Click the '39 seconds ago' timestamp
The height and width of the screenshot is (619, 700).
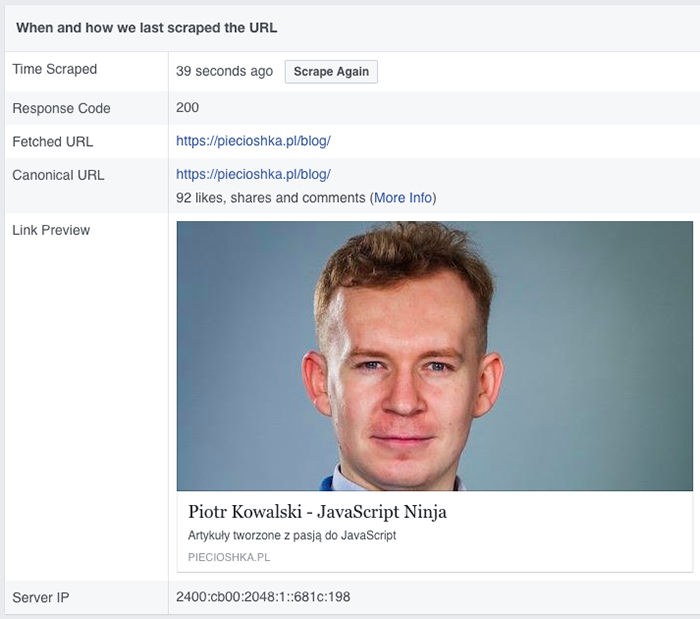pyautogui.click(x=224, y=72)
